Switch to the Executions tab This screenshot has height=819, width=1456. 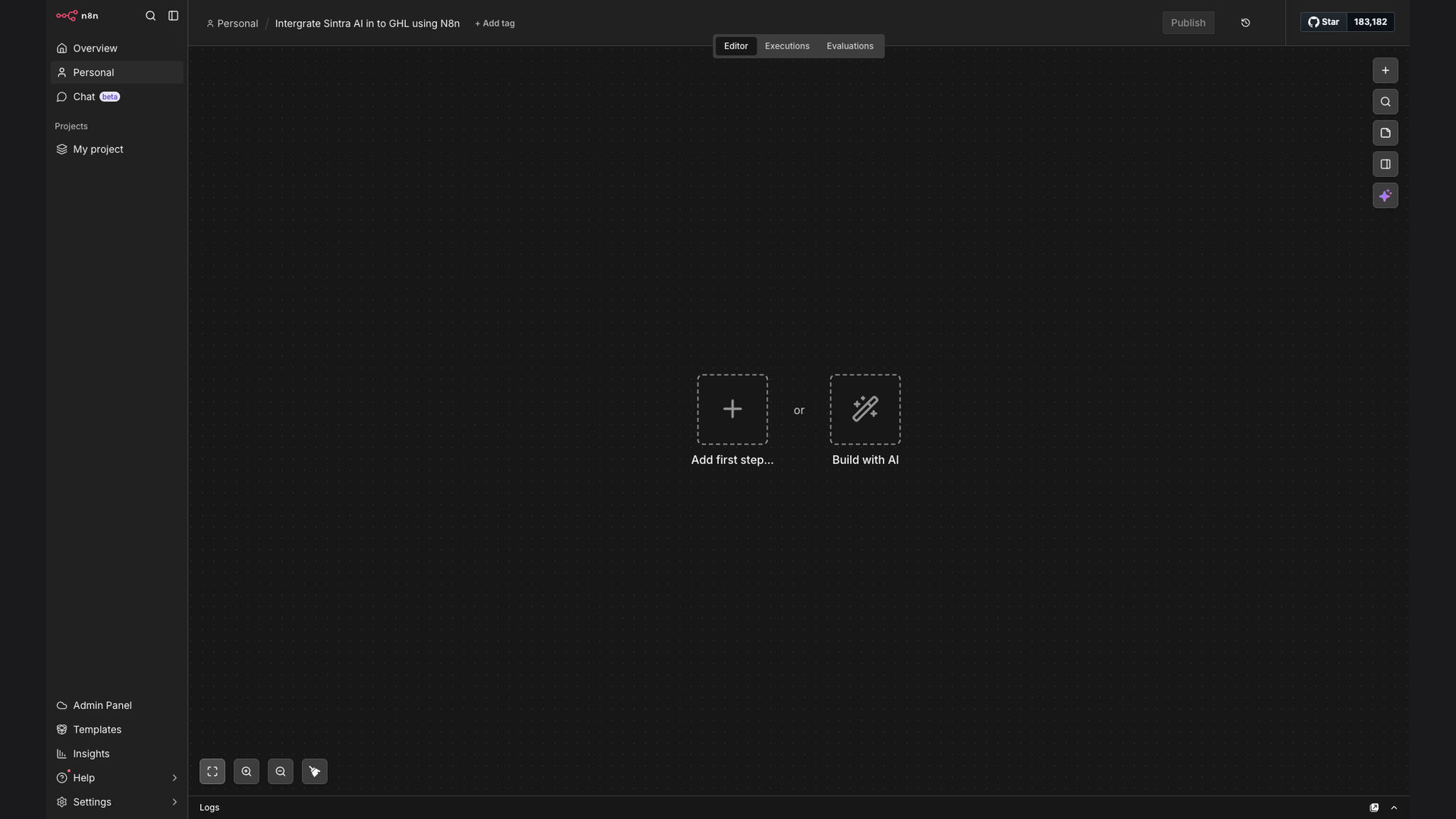click(x=787, y=46)
